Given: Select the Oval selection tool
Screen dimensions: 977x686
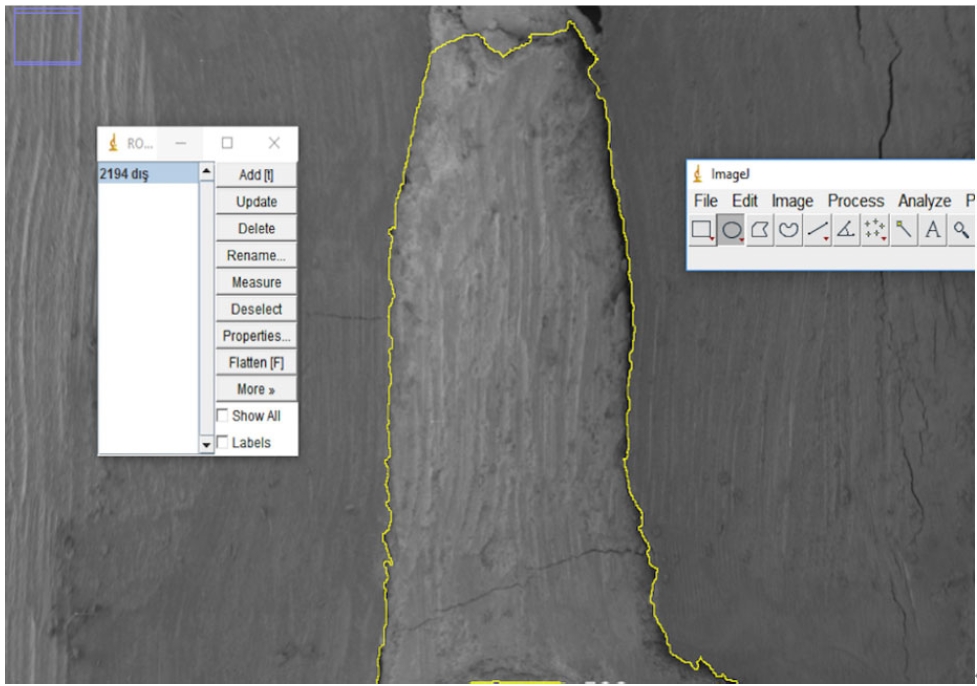Looking at the screenshot, I should [x=732, y=230].
